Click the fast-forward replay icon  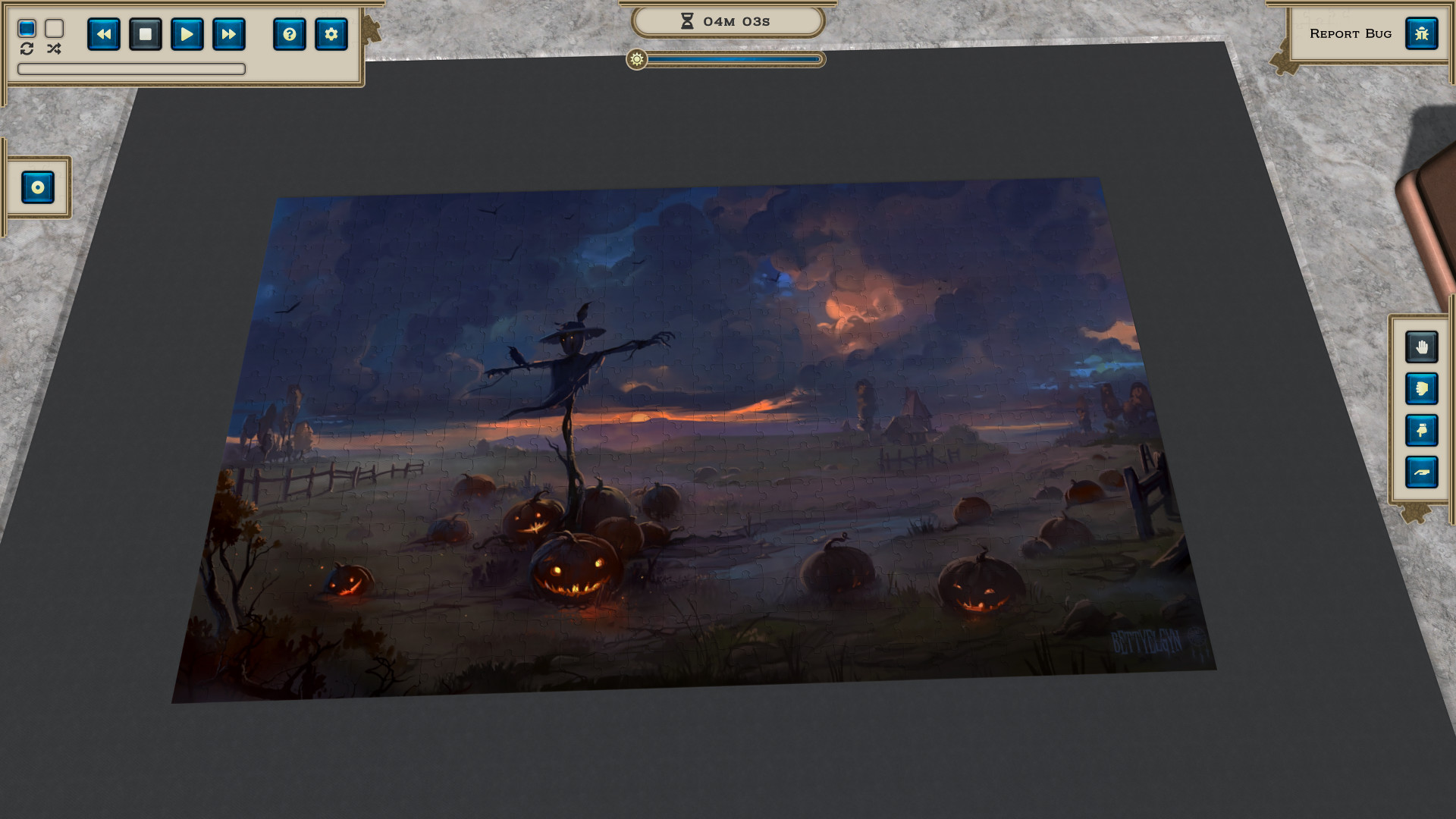click(228, 34)
